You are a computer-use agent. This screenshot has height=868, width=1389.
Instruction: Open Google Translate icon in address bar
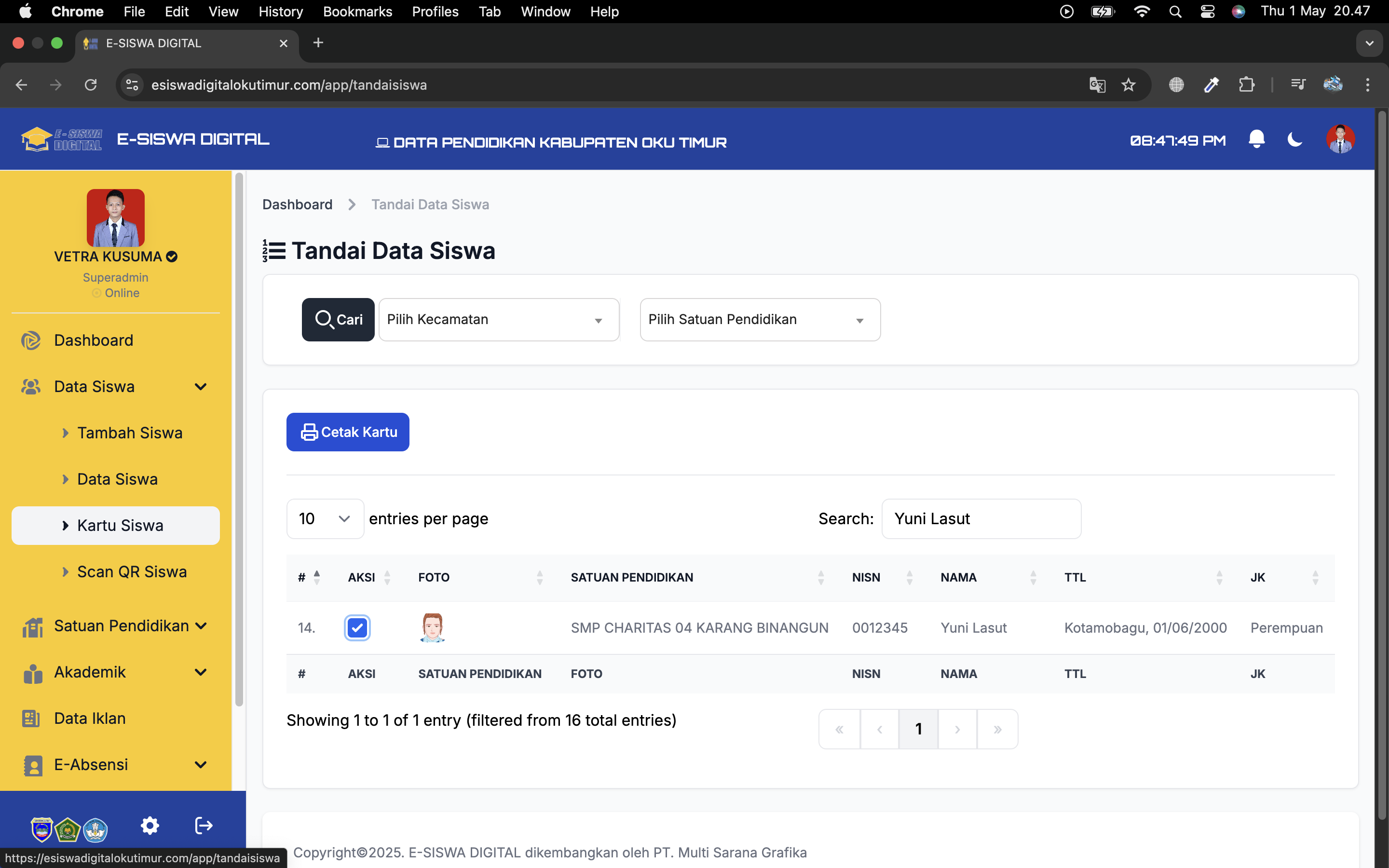pos(1097,85)
